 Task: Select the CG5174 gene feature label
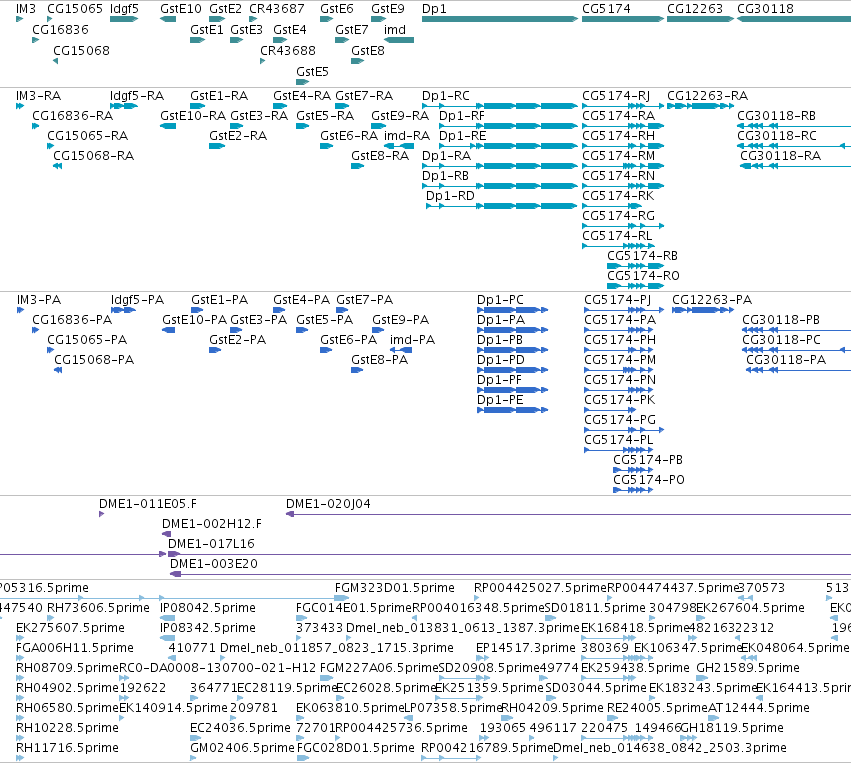pyautogui.click(x=606, y=9)
